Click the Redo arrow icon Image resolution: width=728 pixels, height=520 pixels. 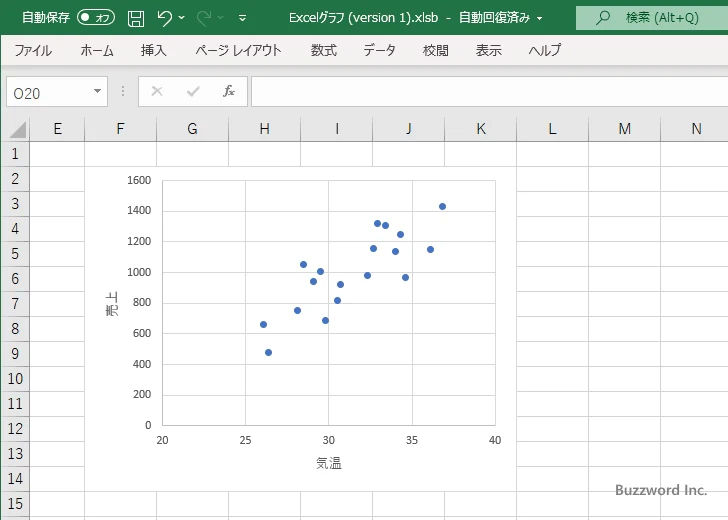(x=204, y=18)
